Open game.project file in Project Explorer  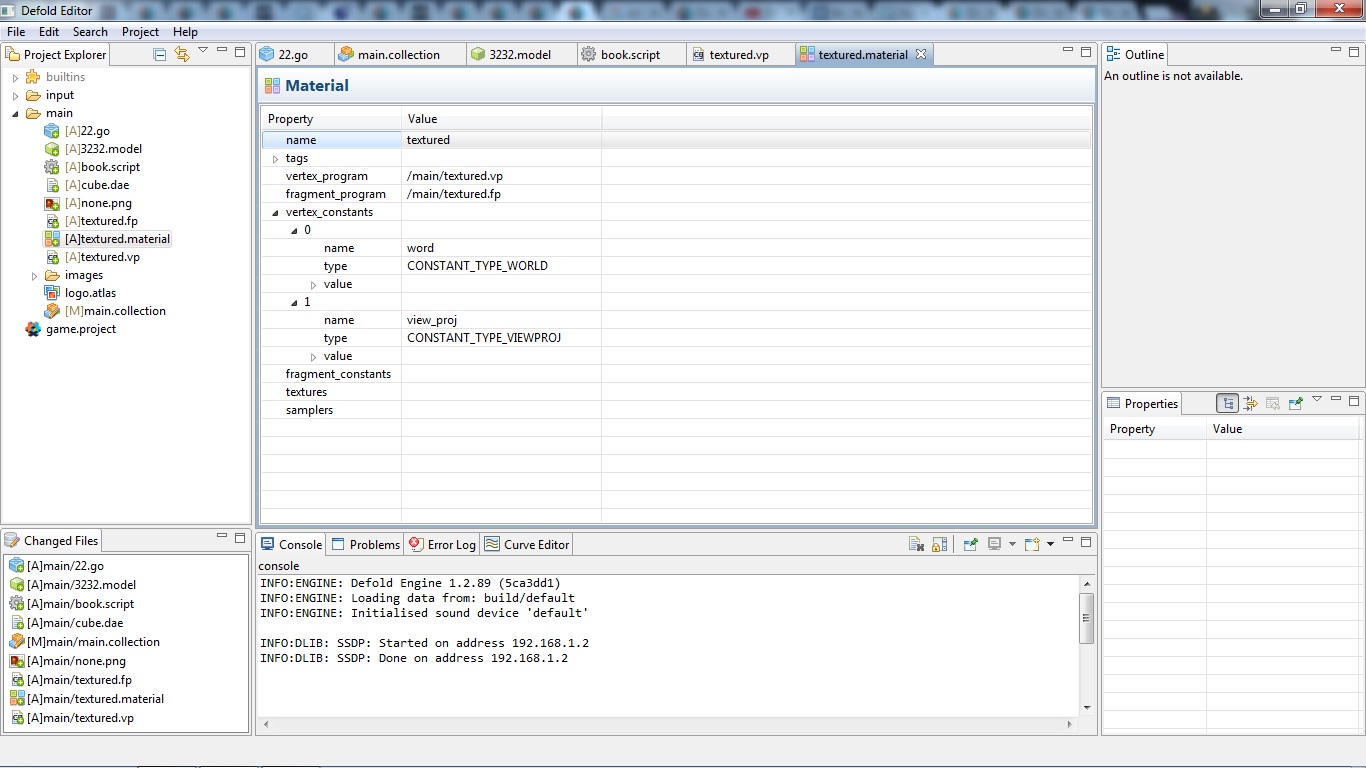(80, 329)
